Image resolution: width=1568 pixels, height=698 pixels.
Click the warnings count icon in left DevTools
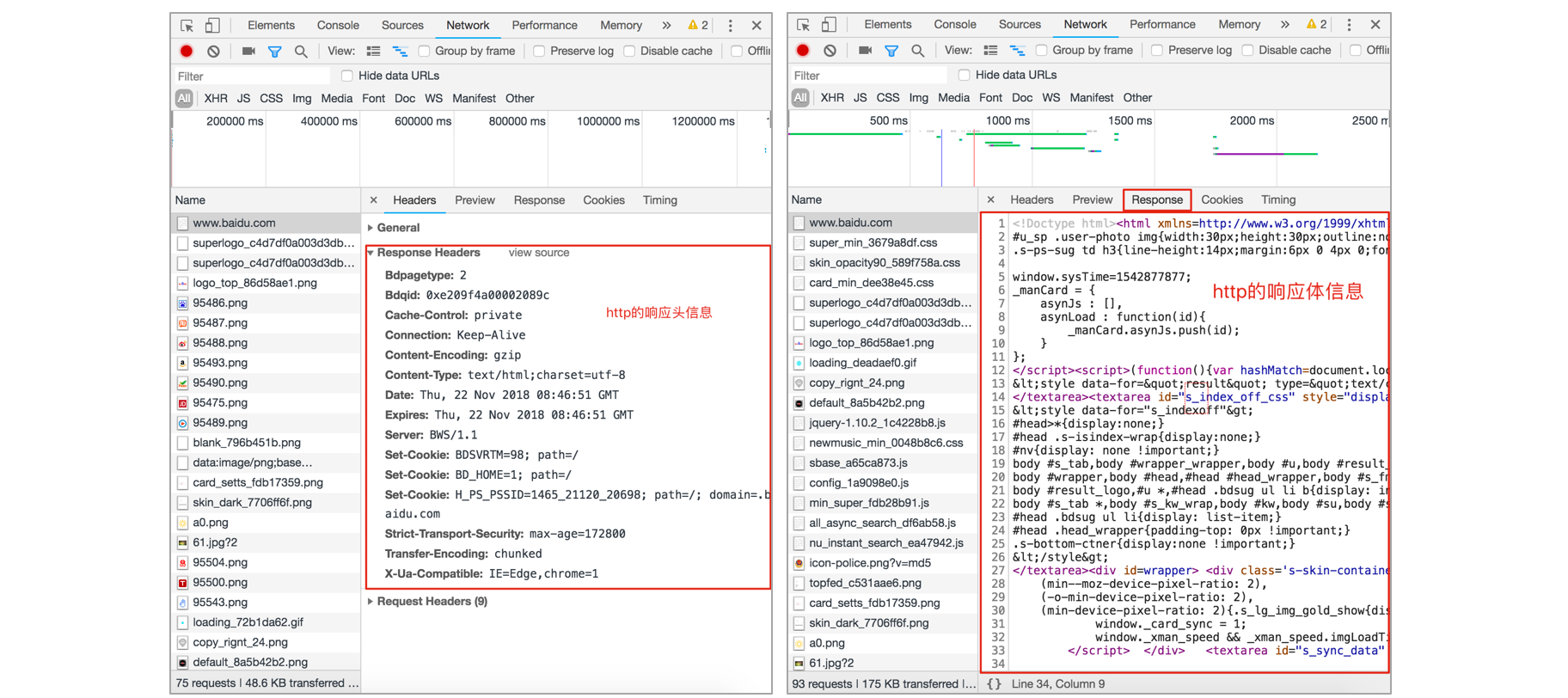tap(698, 26)
